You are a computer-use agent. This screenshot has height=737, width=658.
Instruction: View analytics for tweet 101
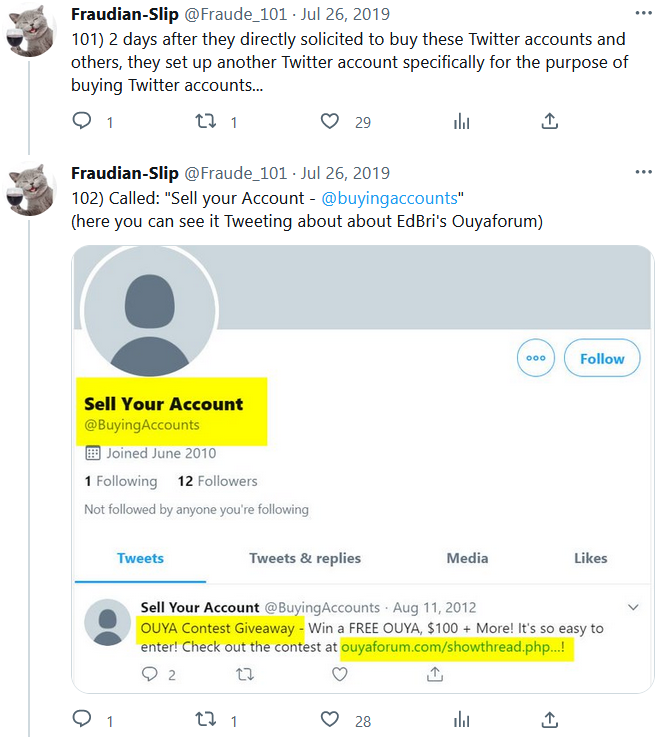pos(461,122)
